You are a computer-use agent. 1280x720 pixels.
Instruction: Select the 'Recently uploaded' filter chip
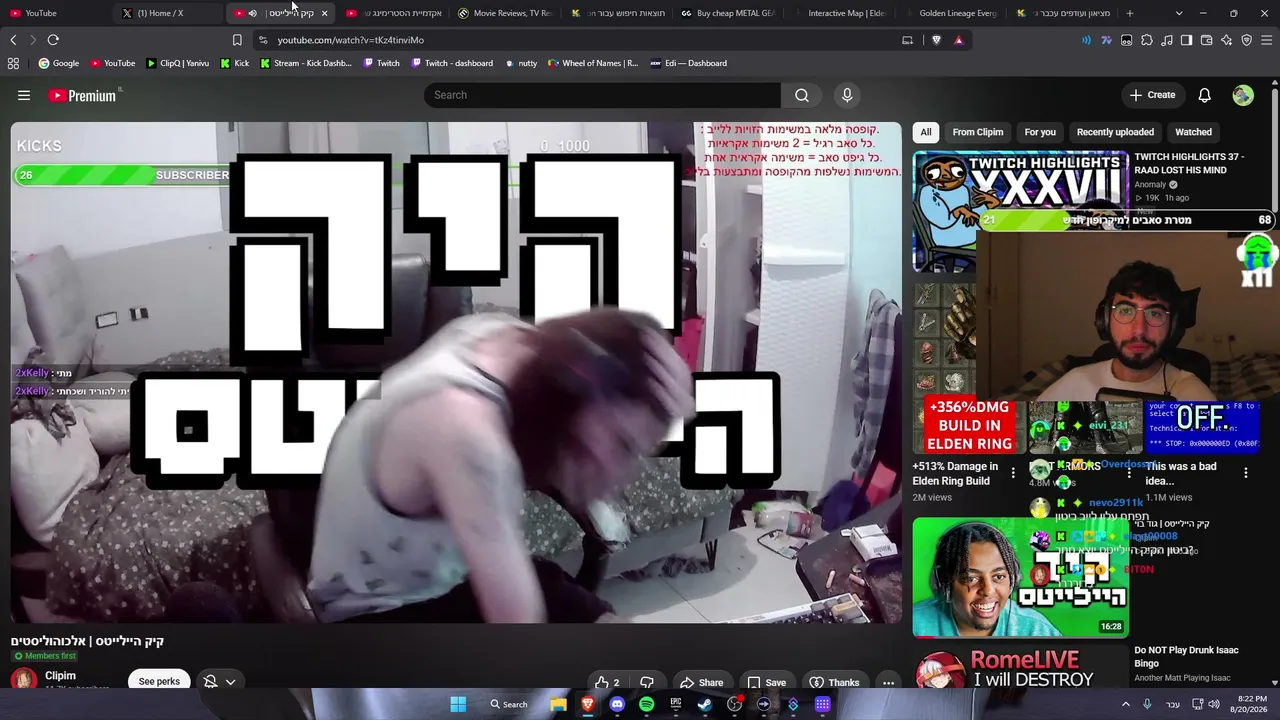[x=1115, y=132]
